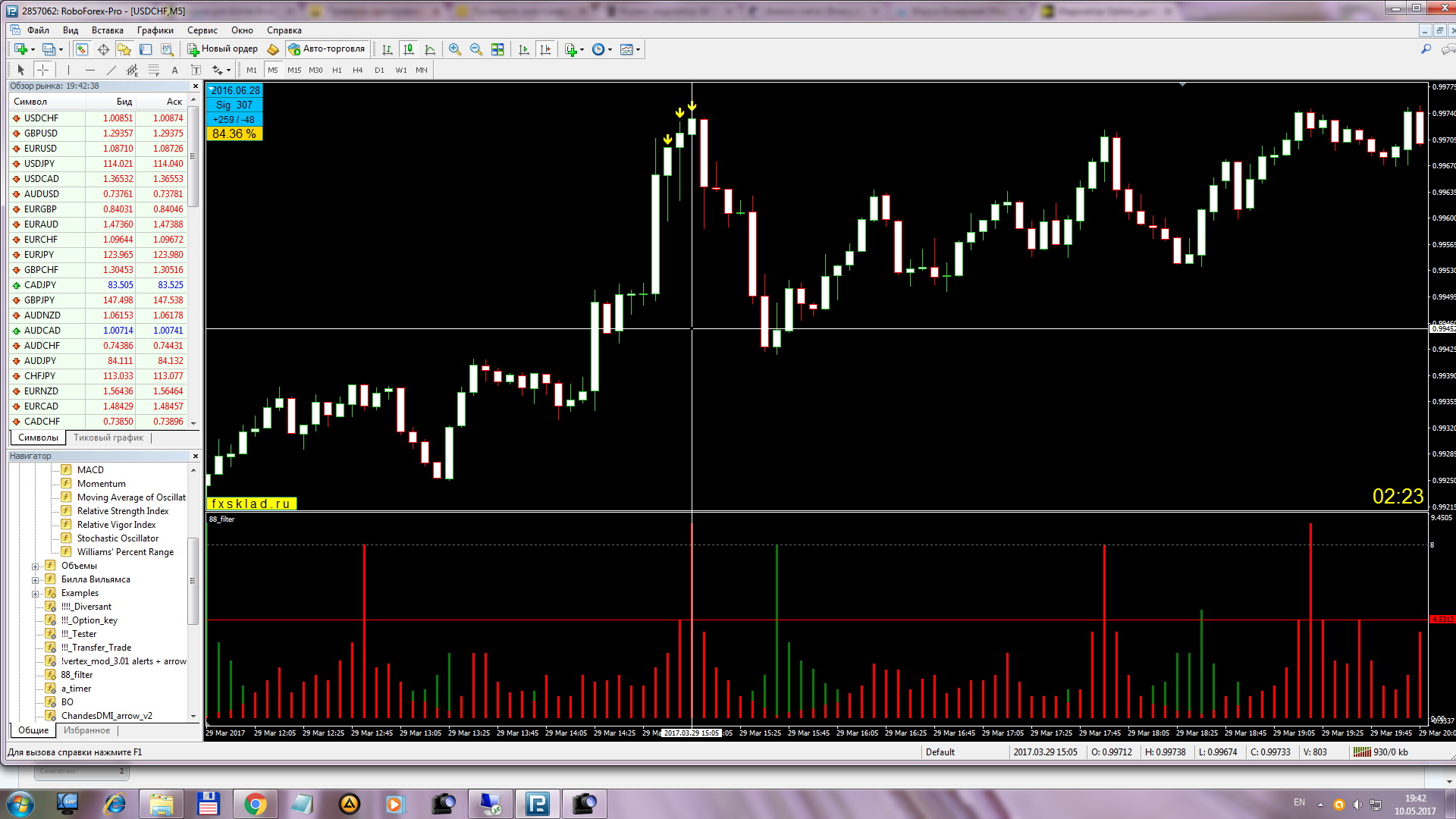This screenshot has height=819, width=1456.
Task: Switch to Избранное tab in Navigator
Action: pos(87,730)
